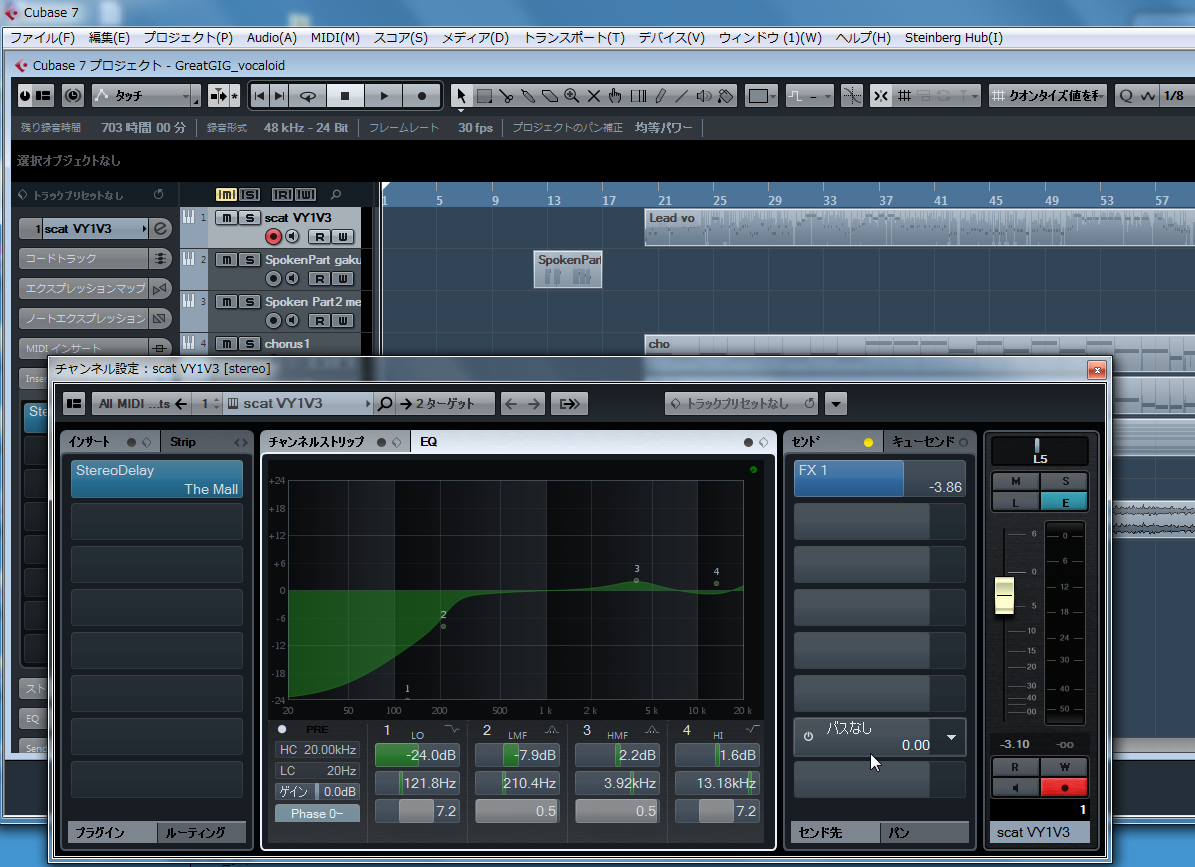Enable monitor on scat VY1V3 track
Viewport: 1195px width, 867px height.
292,237
